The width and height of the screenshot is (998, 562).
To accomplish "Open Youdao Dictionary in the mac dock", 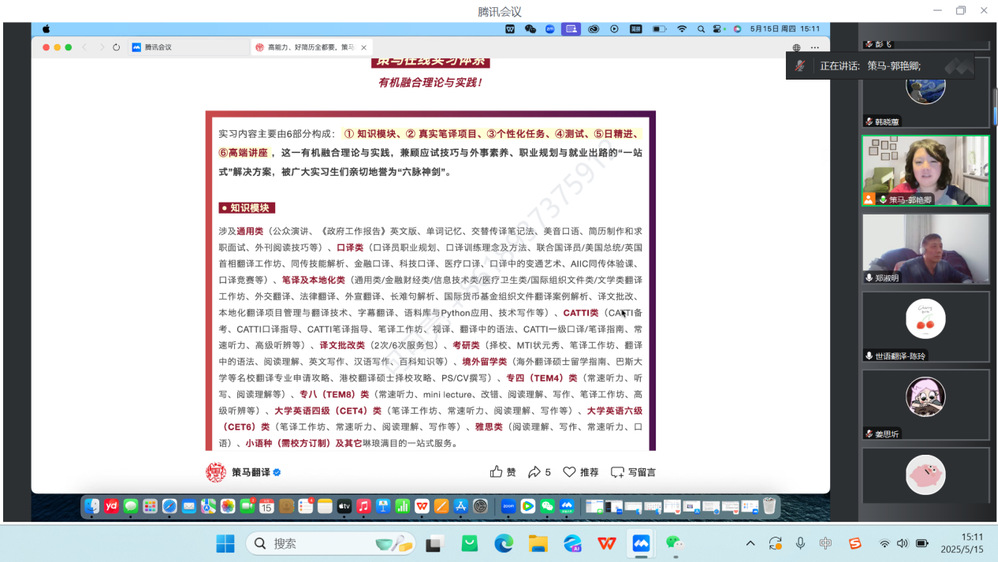I will tap(111, 506).
